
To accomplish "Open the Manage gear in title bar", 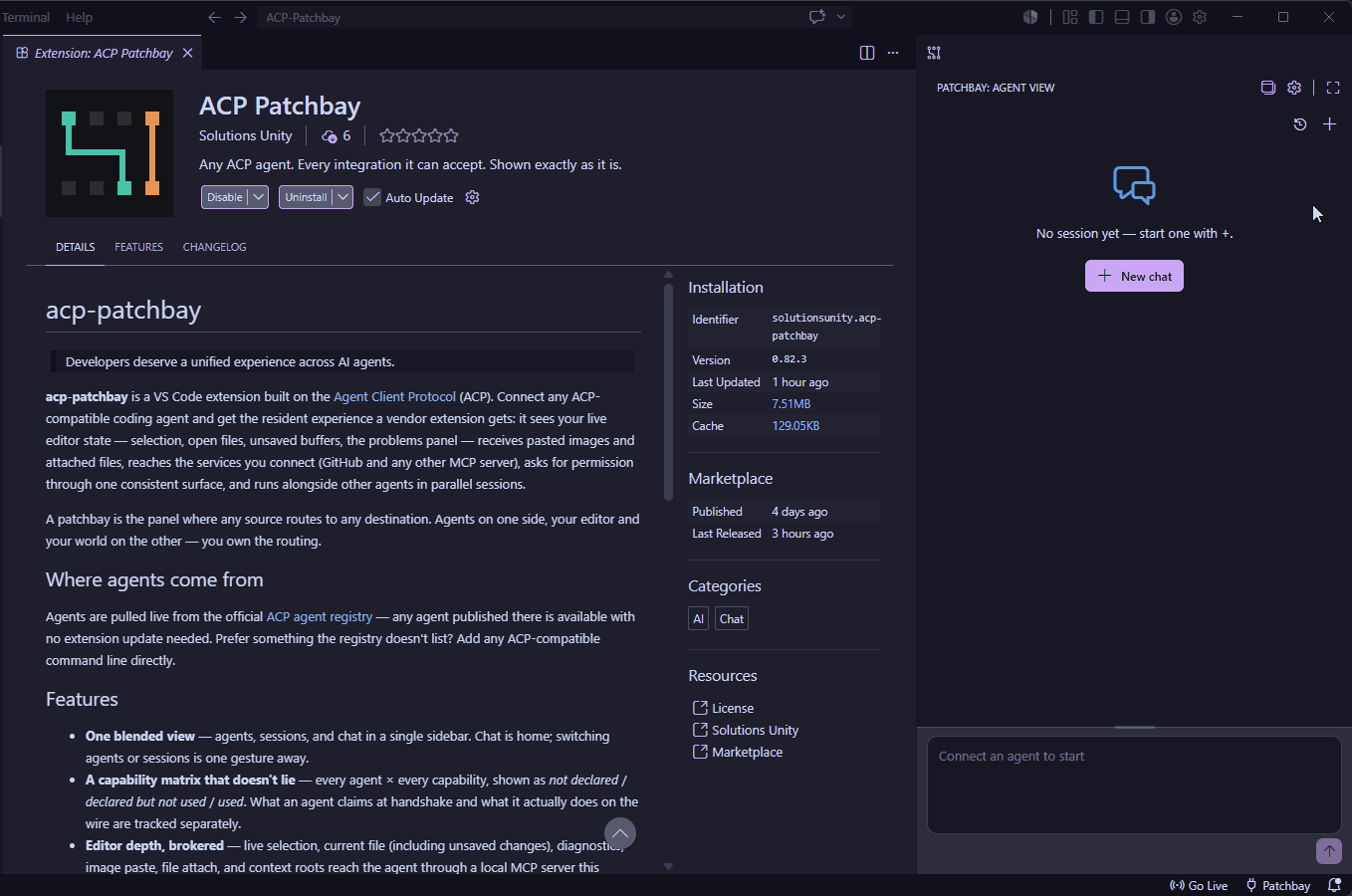I will (1200, 17).
